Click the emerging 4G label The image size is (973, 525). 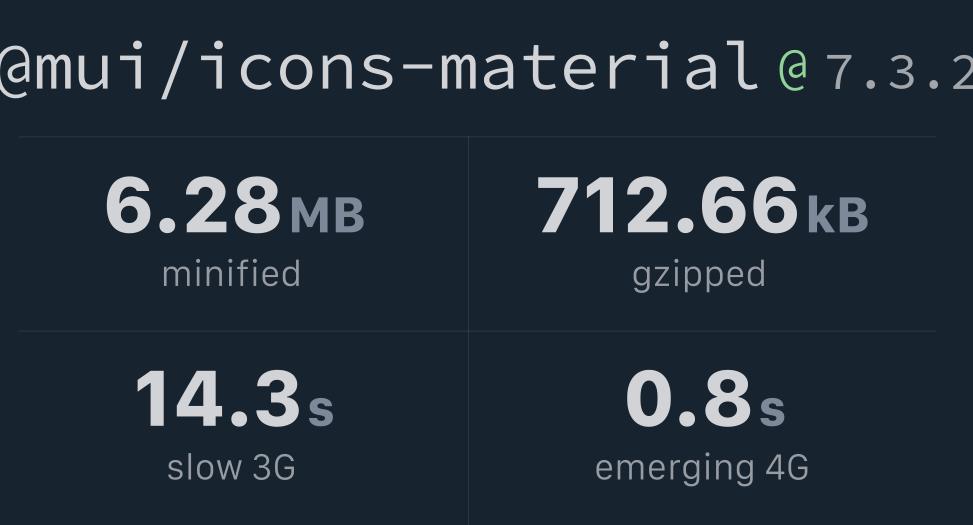click(702, 469)
